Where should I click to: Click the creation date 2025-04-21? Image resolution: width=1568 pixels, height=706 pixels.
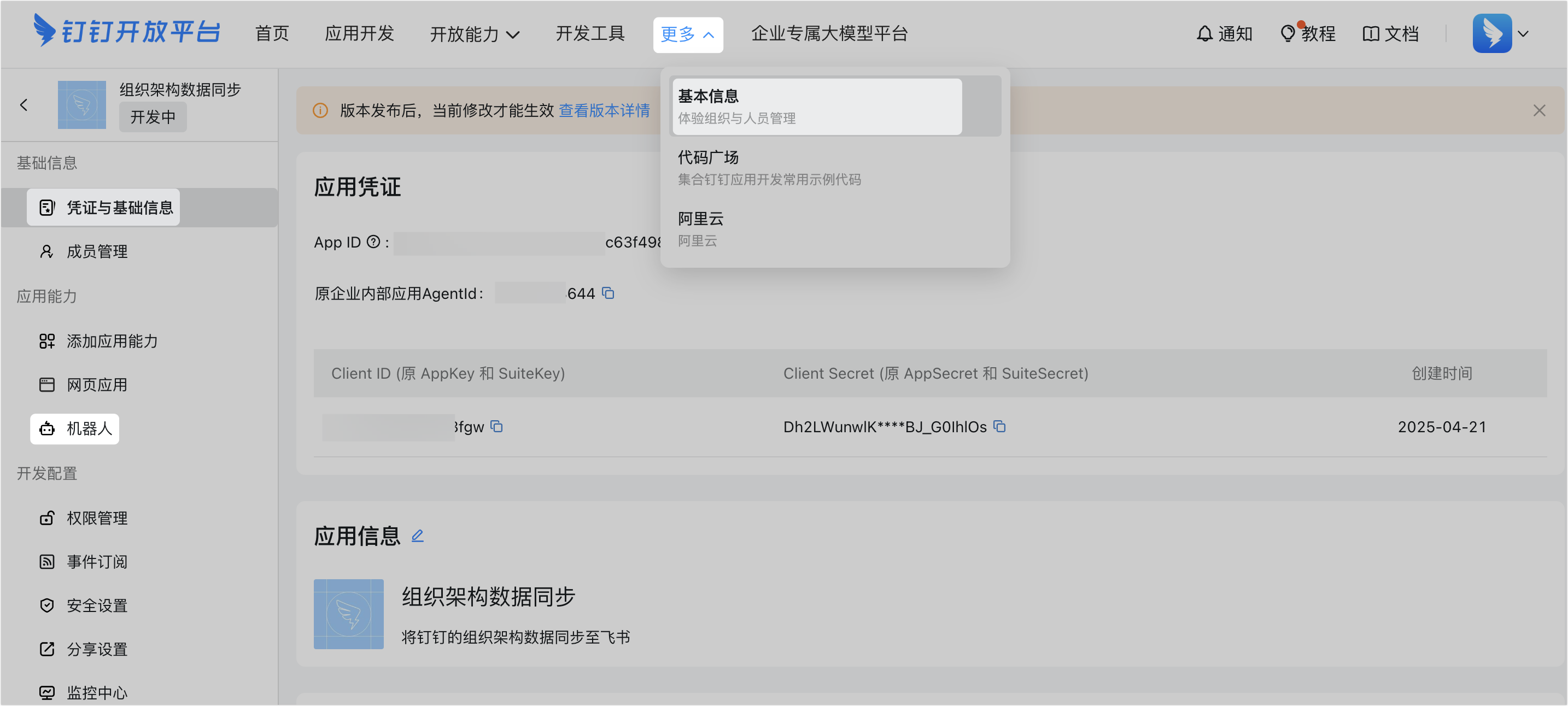tap(1442, 427)
